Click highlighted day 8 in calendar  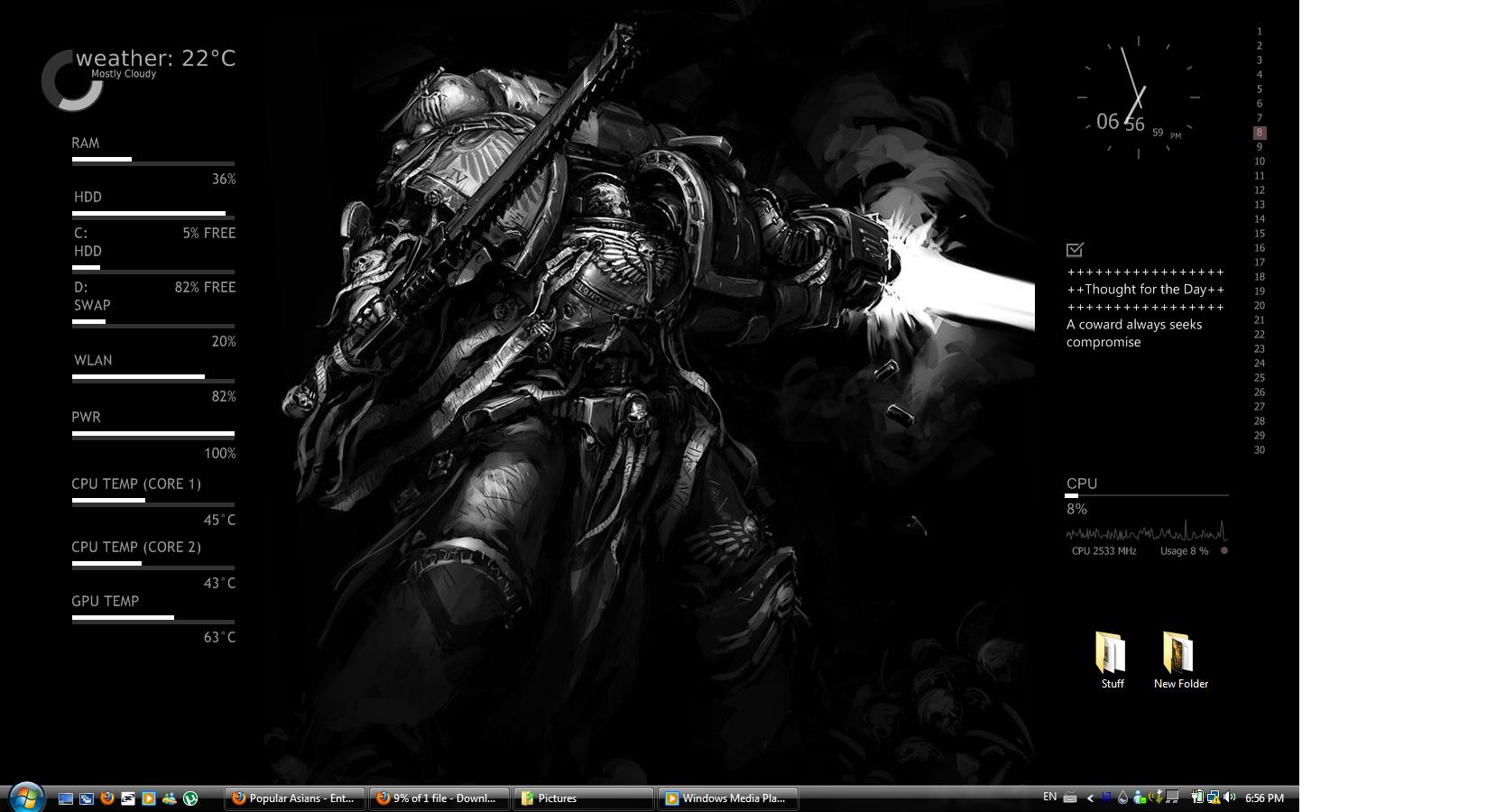[x=1260, y=133]
